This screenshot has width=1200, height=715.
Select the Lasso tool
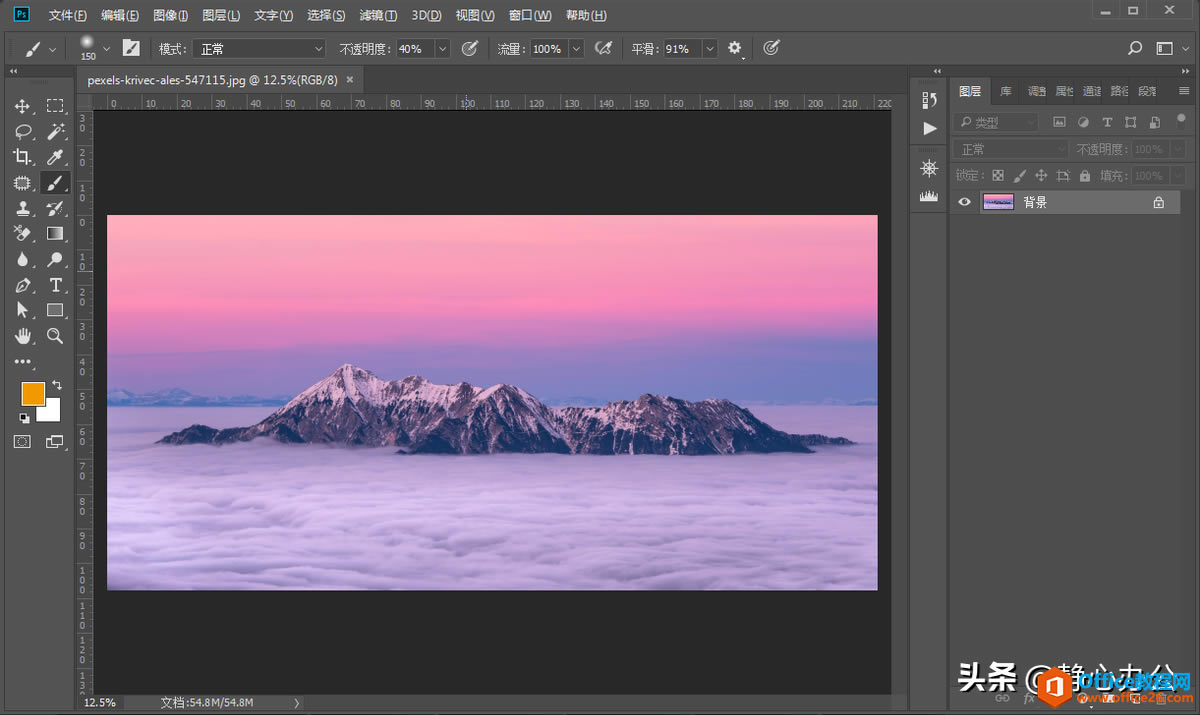(x=22, y=131)
